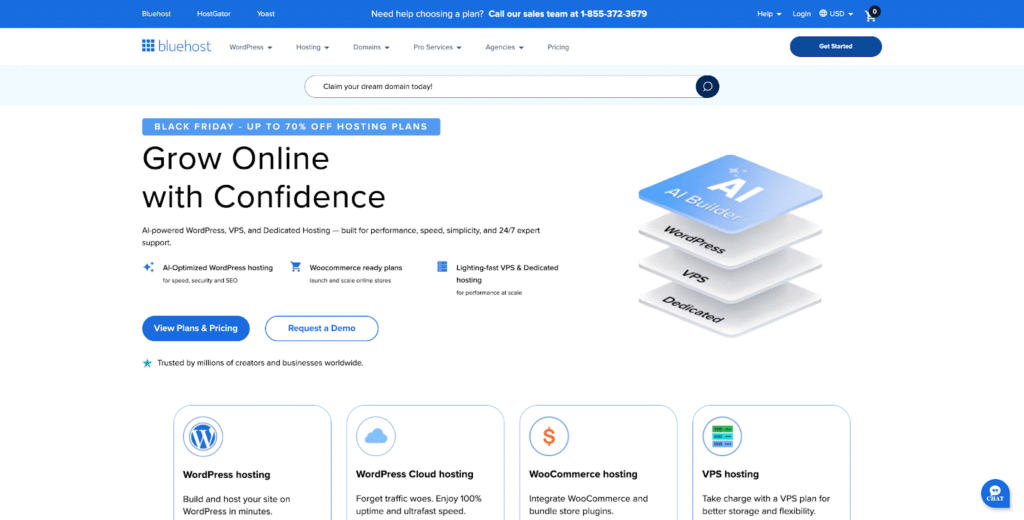Focus the domain search input field
This screenshot has height=520, width=1024.
click(x=500, y=87)
